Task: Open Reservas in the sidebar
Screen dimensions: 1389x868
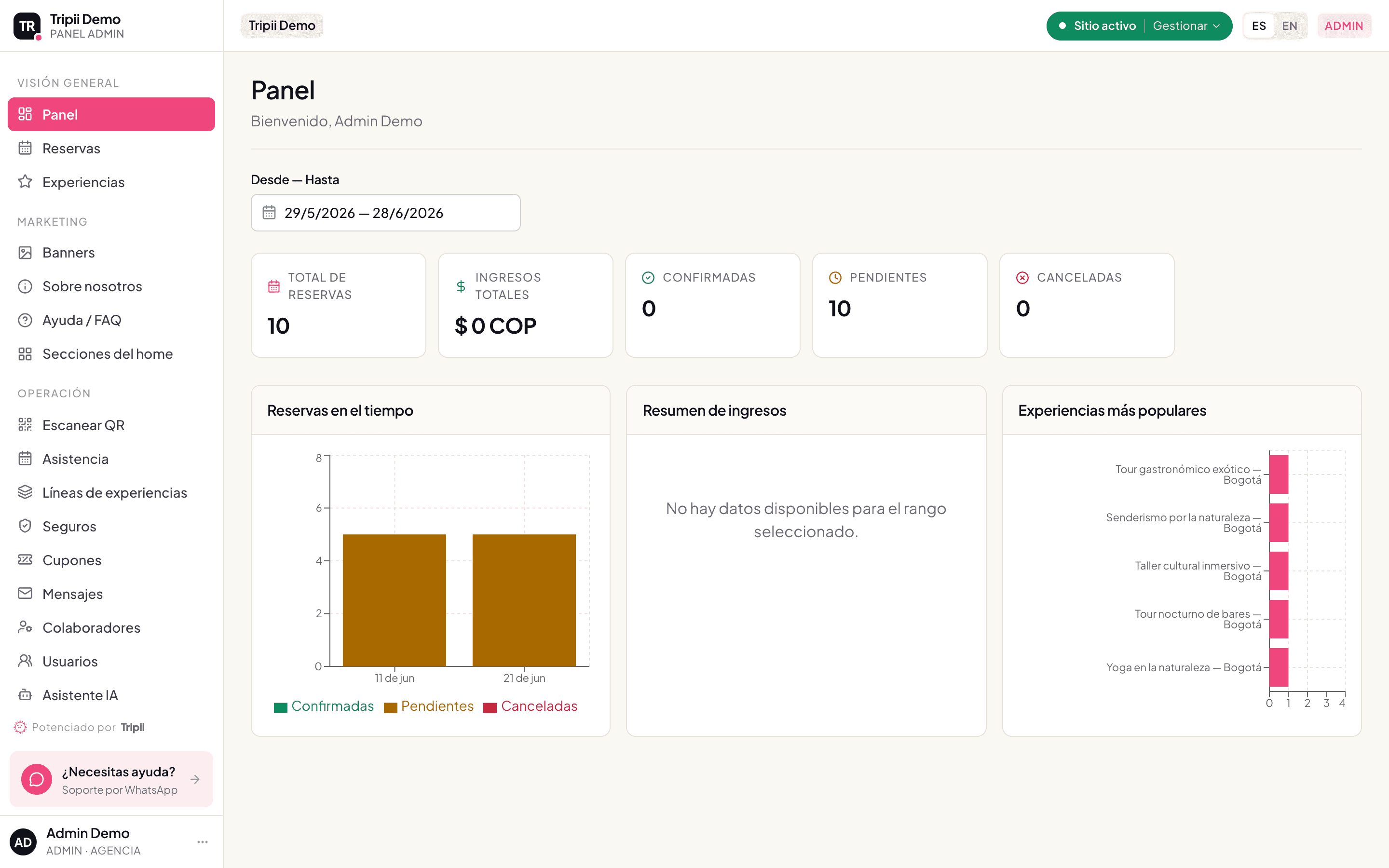Action: tap(111, 148)
